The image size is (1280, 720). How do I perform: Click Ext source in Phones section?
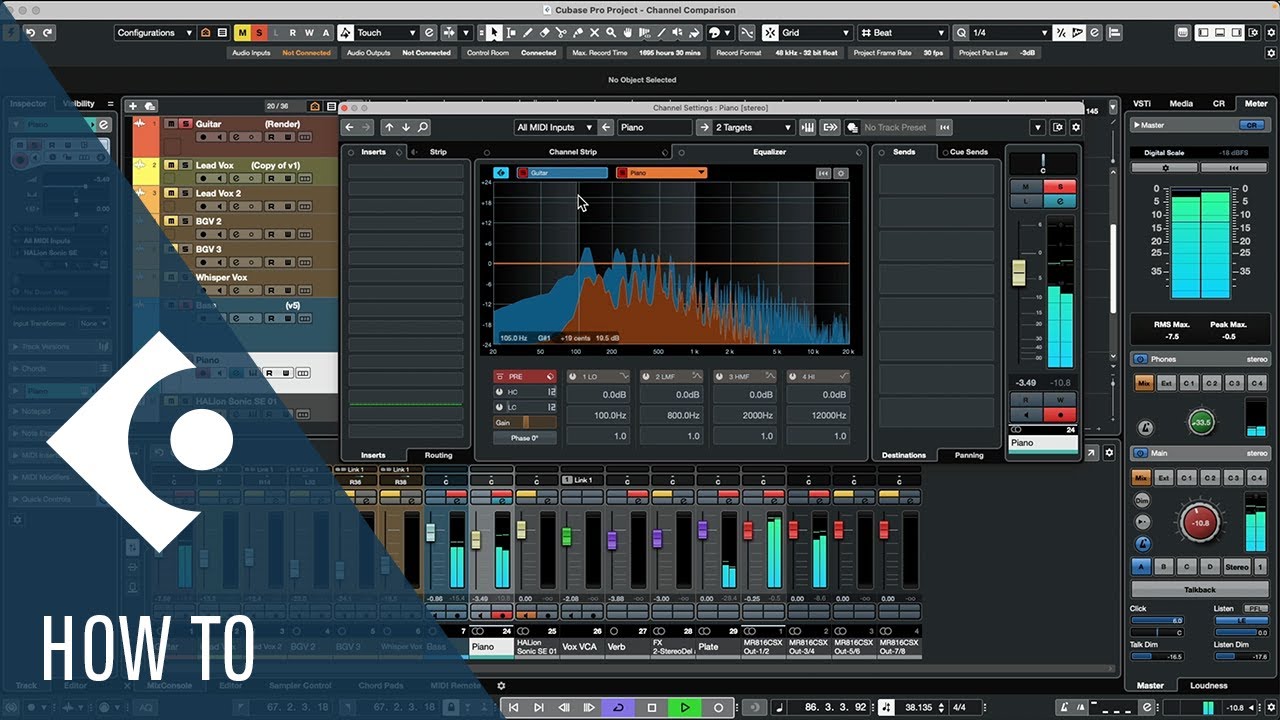coord(1166,383)
